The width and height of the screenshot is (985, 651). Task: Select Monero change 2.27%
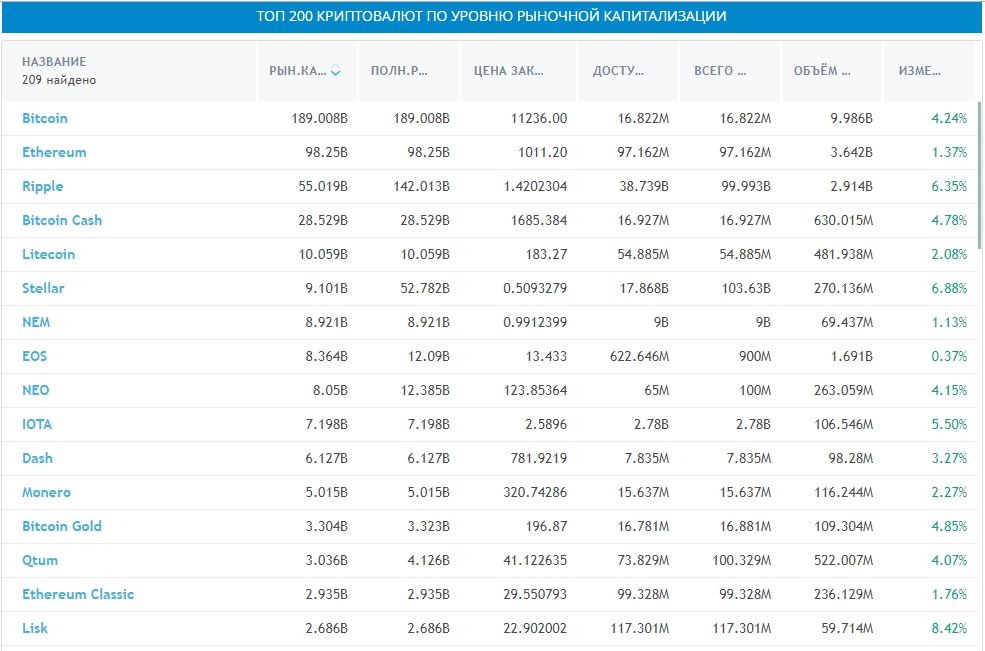tap(949, 492)
